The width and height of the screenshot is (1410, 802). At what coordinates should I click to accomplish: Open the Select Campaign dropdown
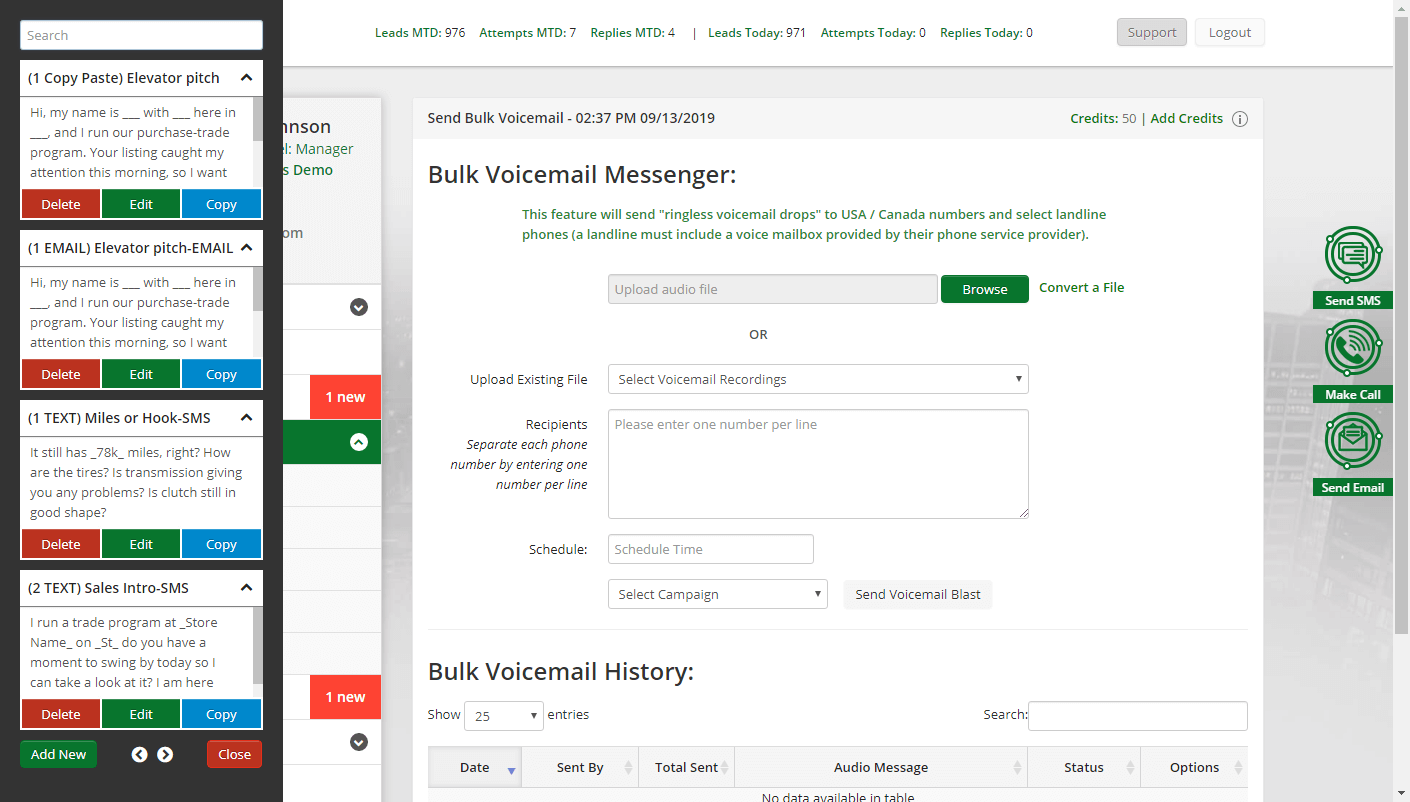coord(718,594)
